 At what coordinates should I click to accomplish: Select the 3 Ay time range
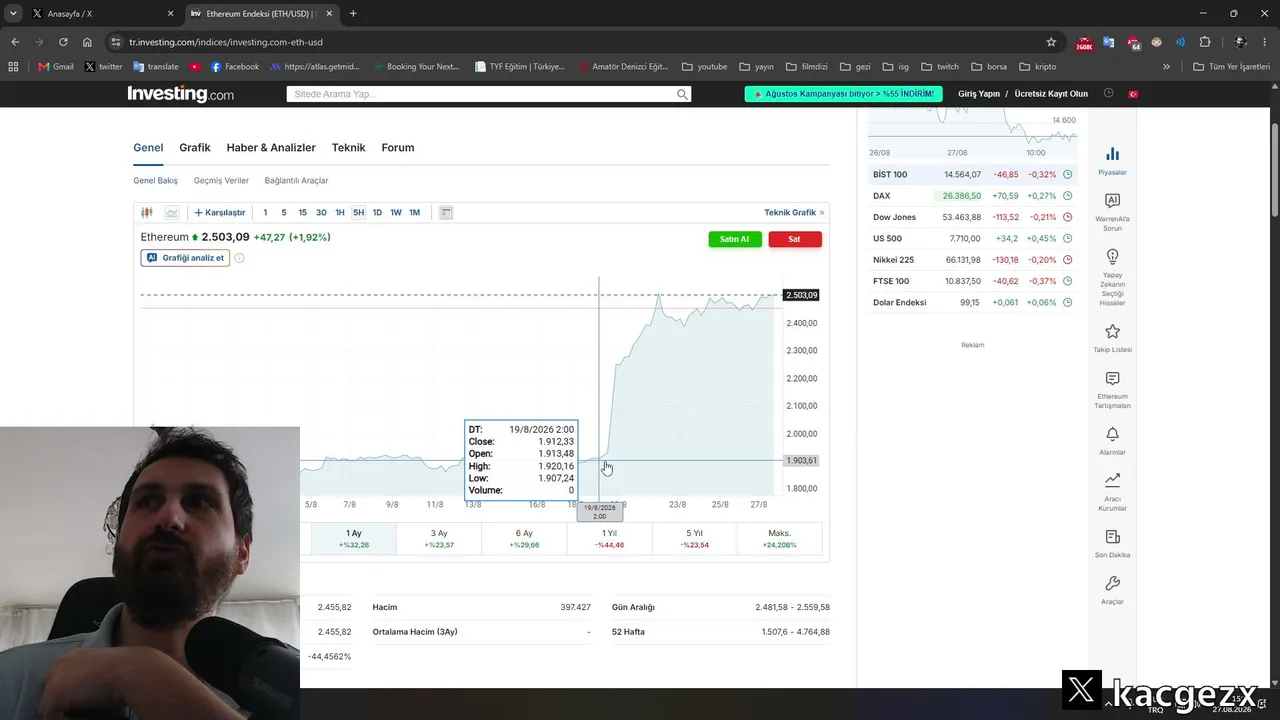(439, 538)
